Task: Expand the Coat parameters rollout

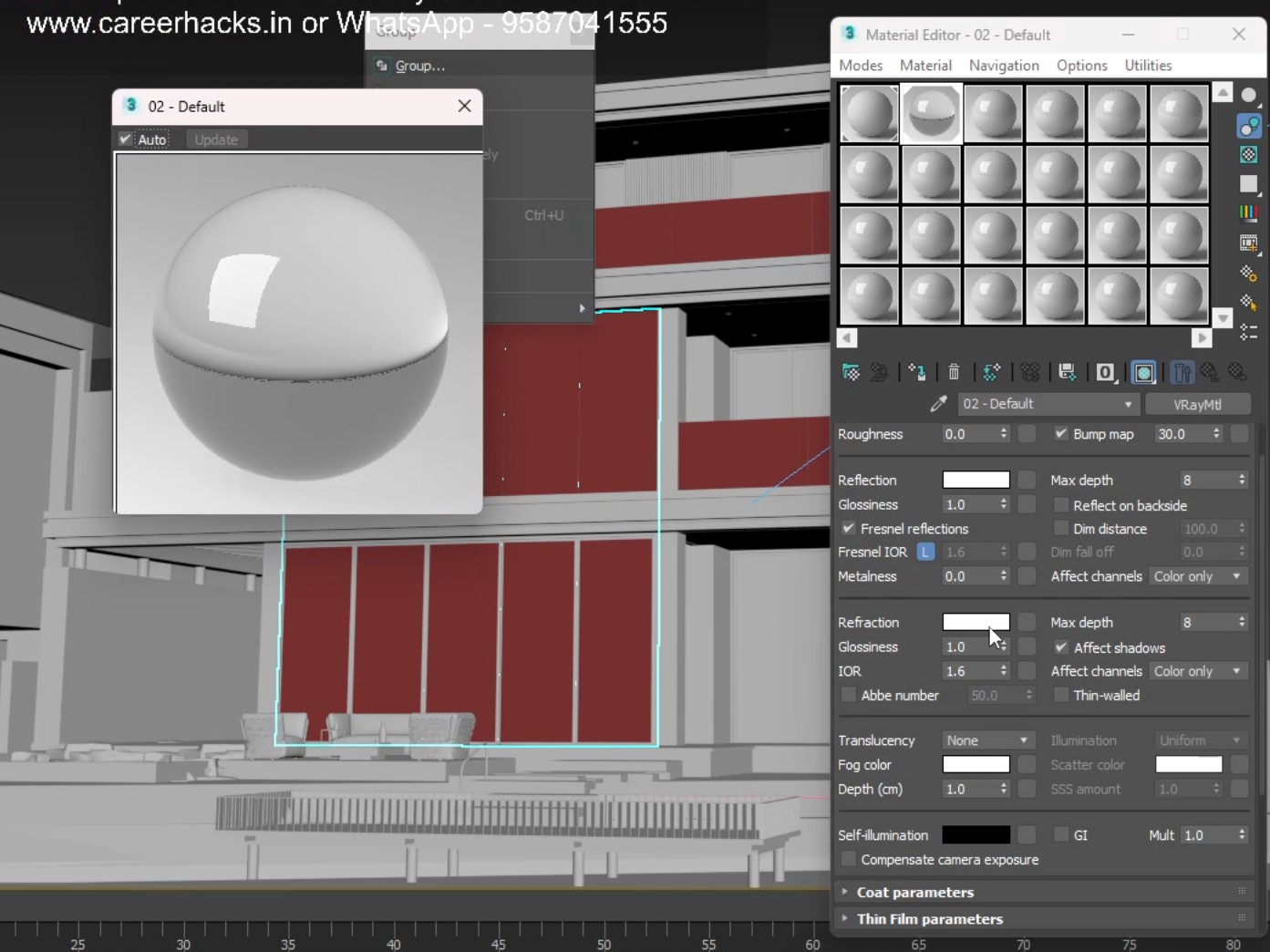Action: pos(914,892)
